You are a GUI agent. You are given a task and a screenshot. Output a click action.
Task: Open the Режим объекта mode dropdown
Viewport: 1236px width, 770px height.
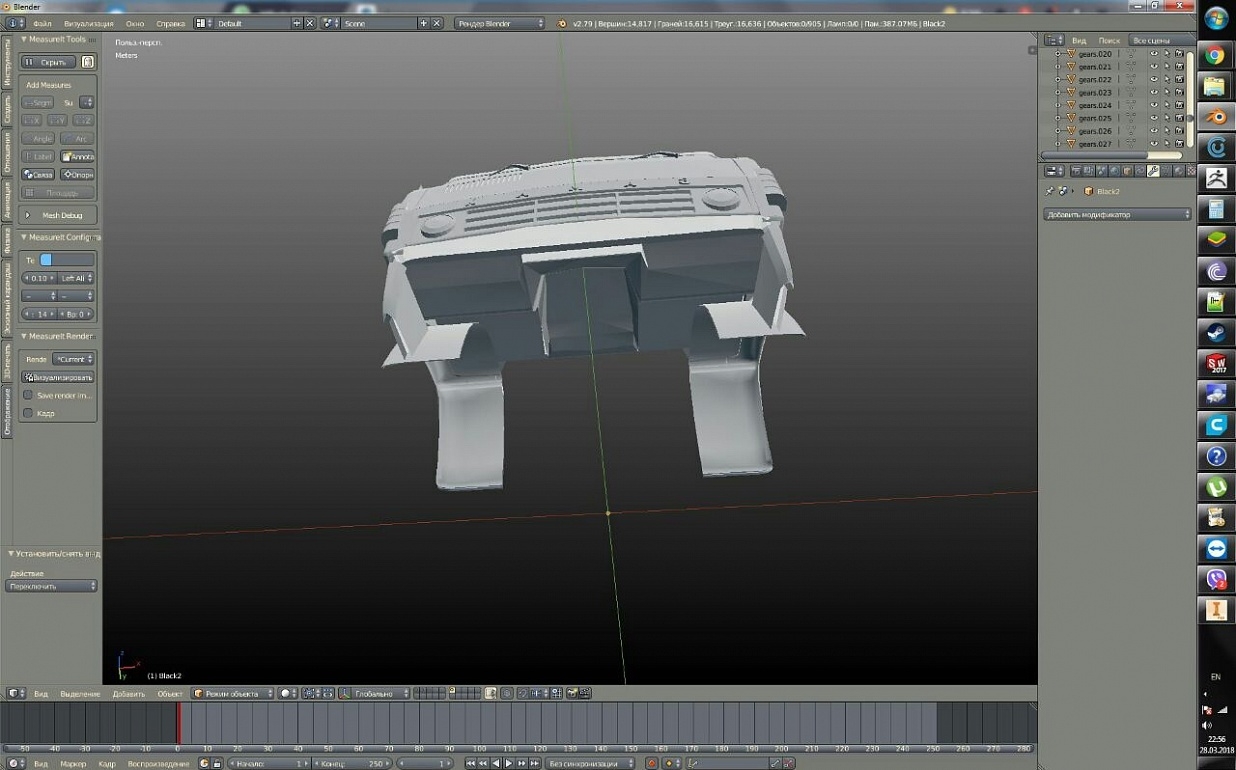[232, 693]
